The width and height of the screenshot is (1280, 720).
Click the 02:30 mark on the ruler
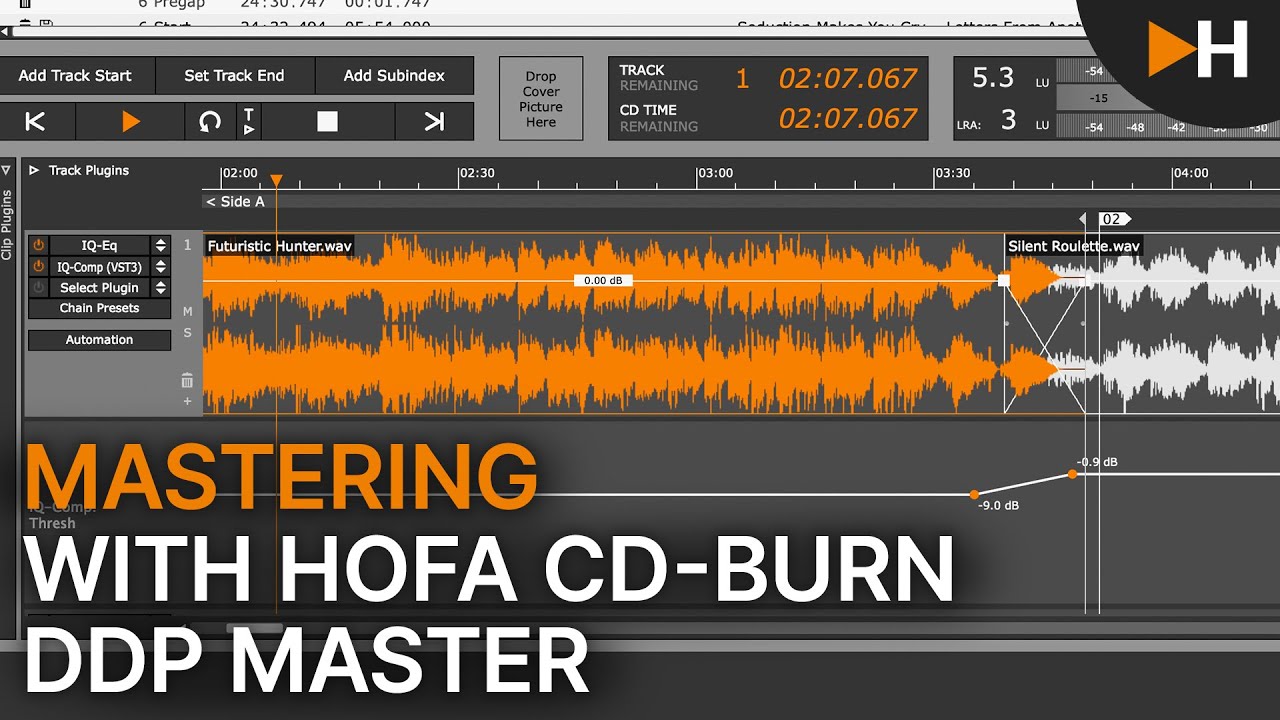coord(477,173)
